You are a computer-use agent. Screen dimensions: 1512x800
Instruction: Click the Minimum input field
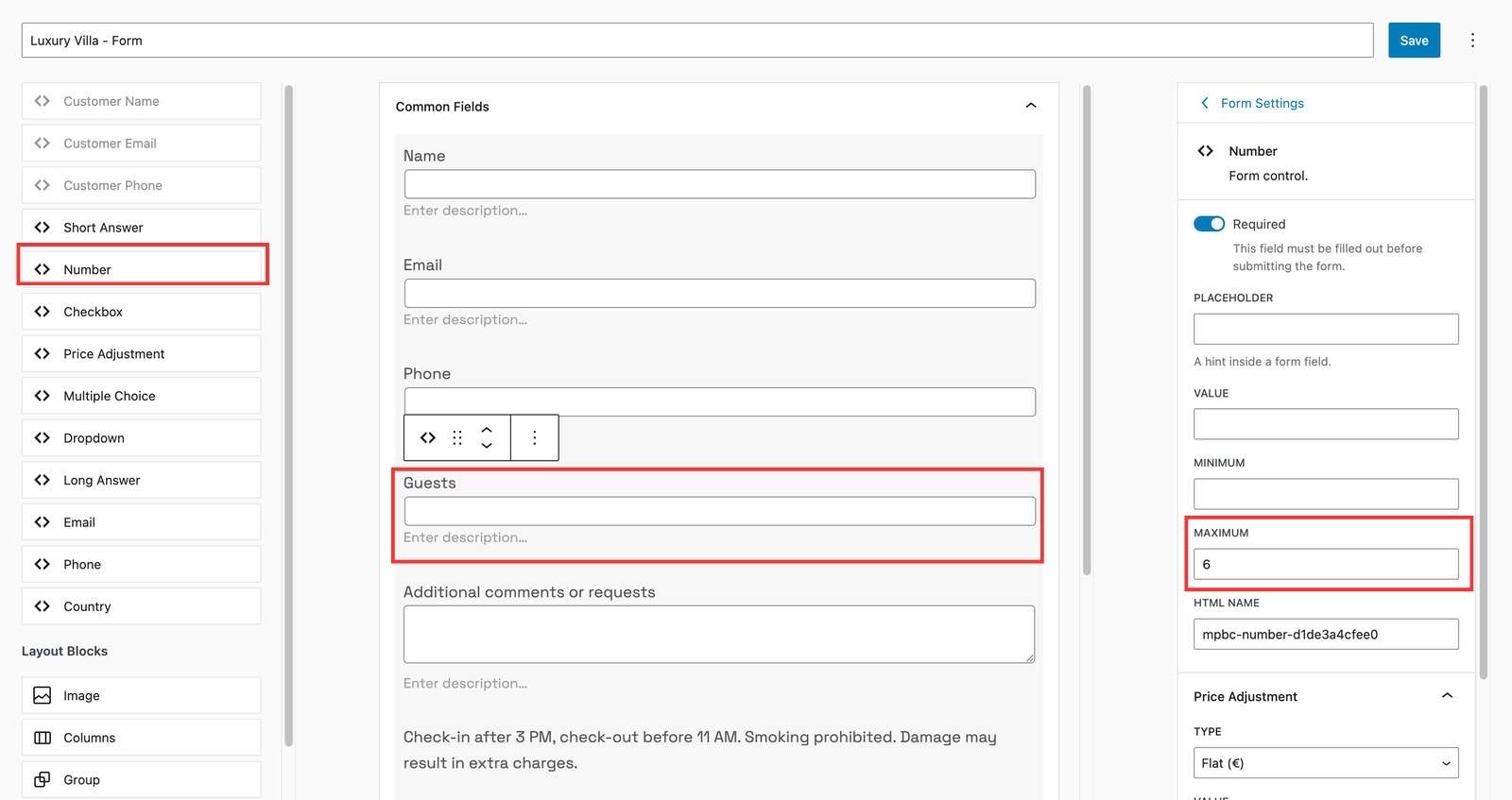pos(1326,494)
